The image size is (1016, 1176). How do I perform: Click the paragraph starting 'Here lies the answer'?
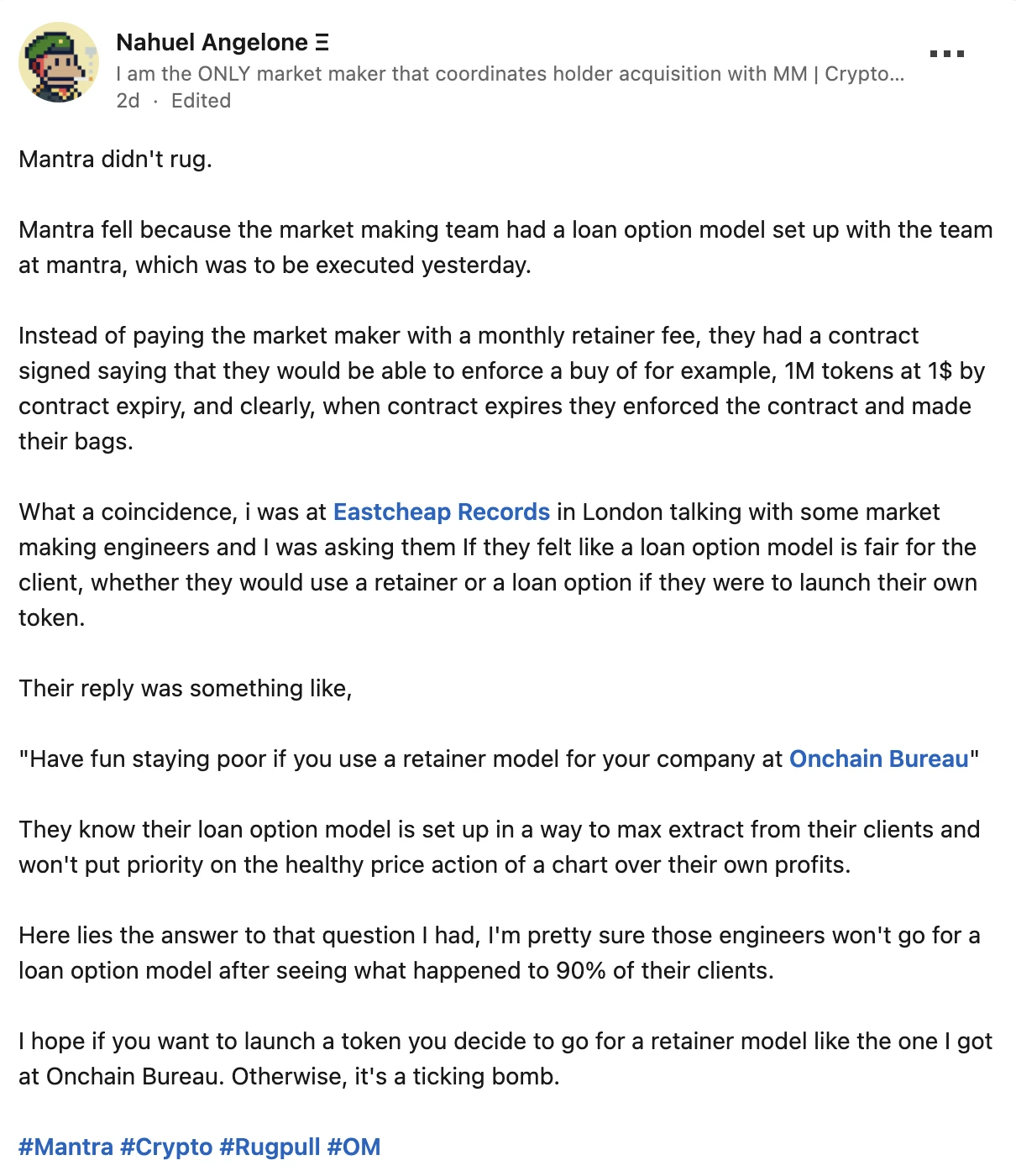coord(499,953)
